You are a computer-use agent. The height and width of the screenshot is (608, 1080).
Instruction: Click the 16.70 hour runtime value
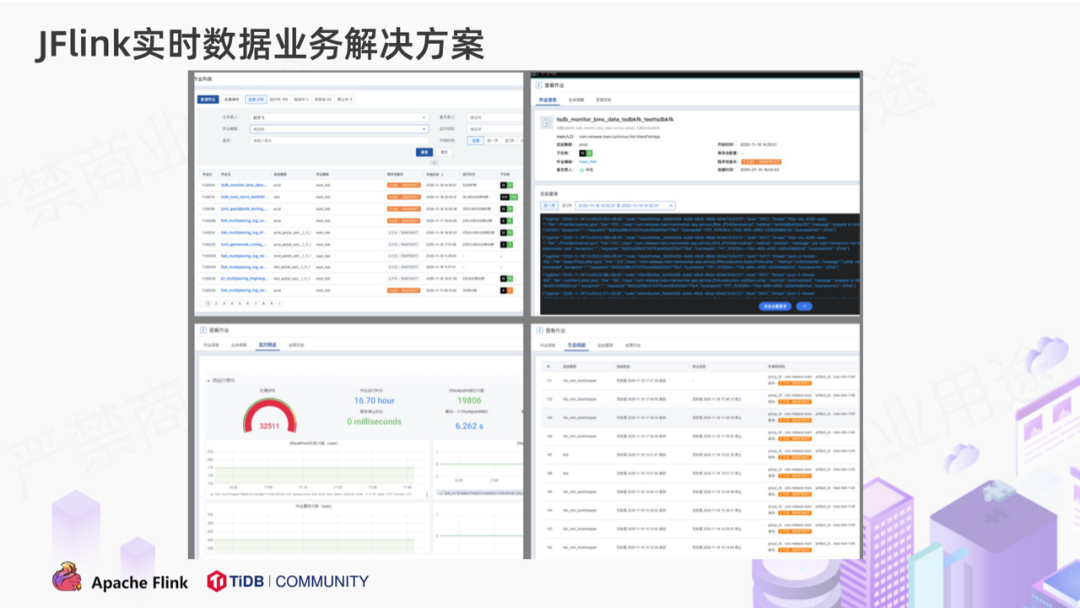pos(374,401)
